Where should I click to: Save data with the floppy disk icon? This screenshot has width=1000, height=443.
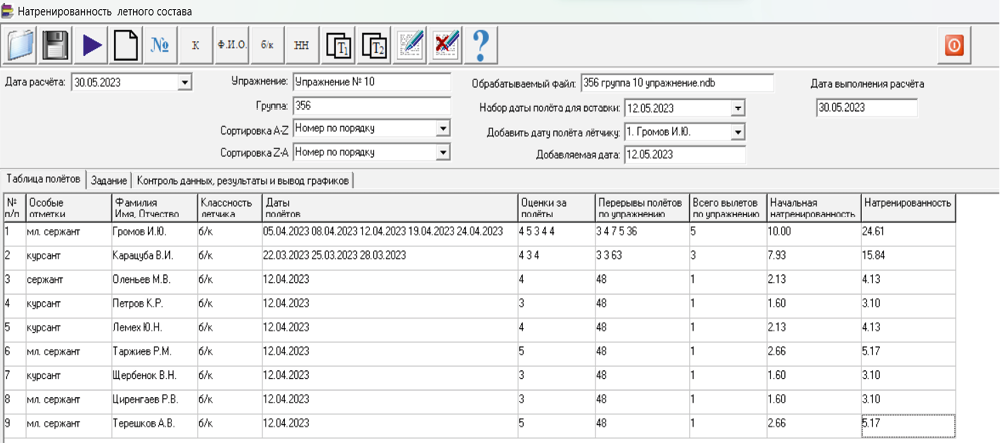(57, 44)
